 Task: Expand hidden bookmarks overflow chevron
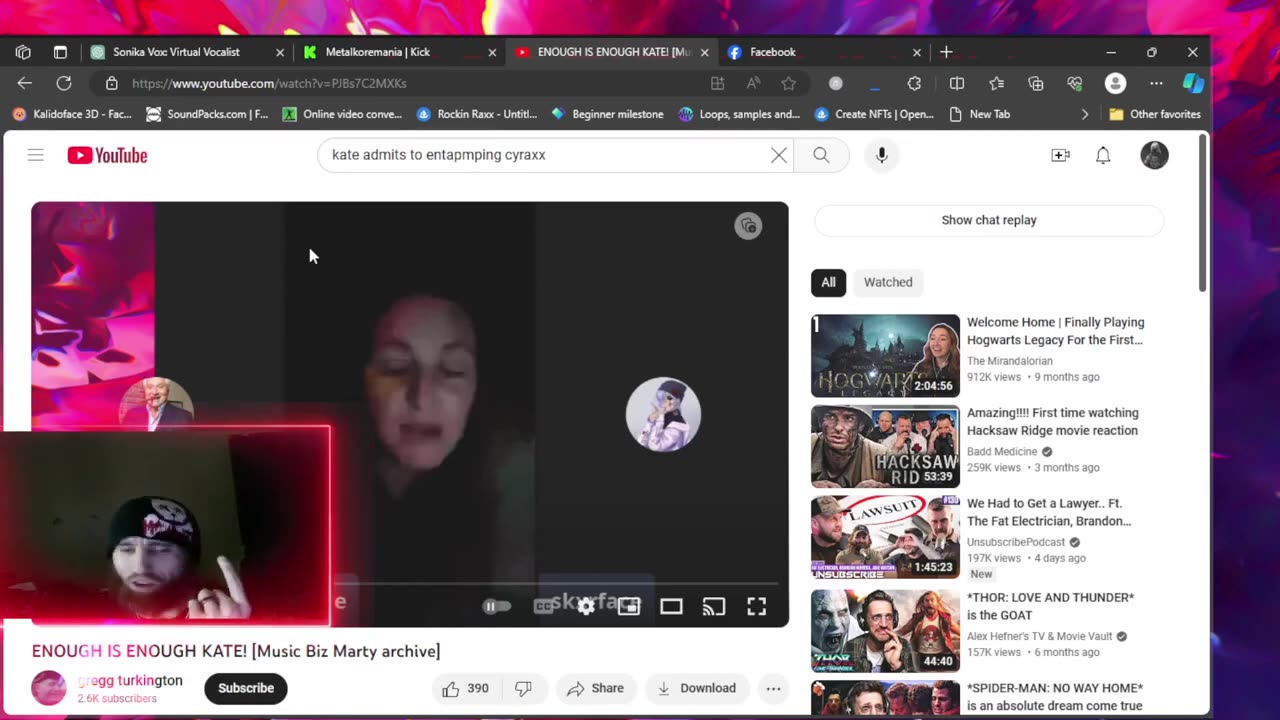(x=1085, y=114)
